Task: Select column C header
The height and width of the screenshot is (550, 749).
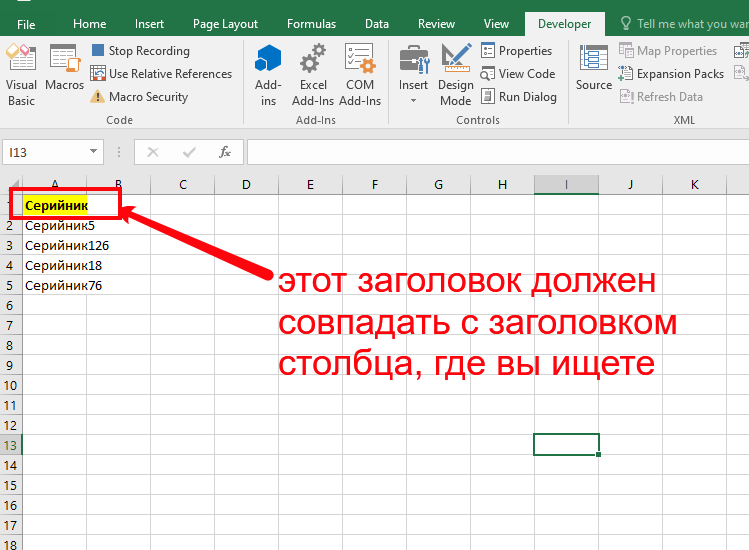Action: (182, 184)
